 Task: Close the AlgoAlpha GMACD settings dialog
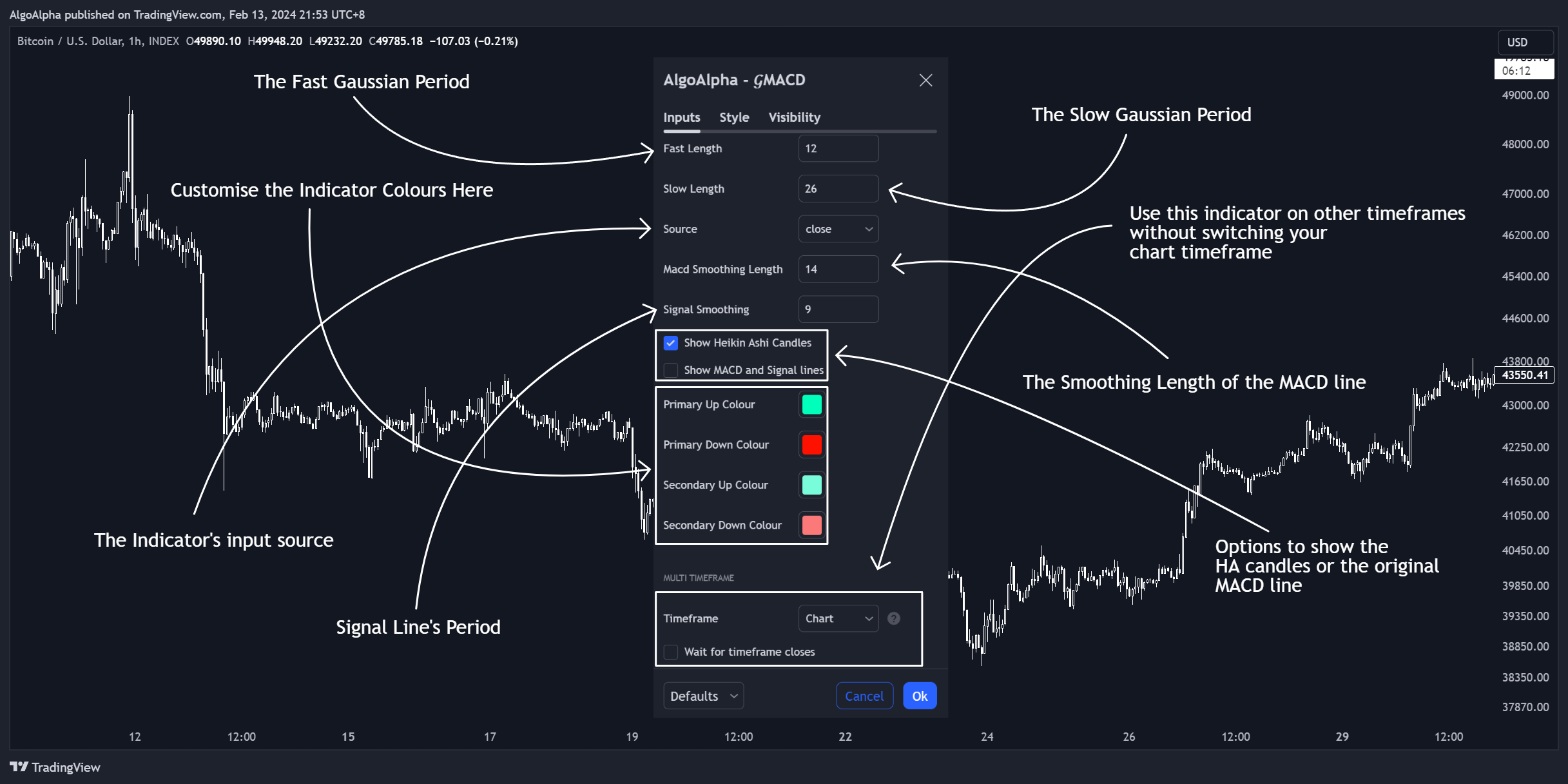[x=925, y=80]
